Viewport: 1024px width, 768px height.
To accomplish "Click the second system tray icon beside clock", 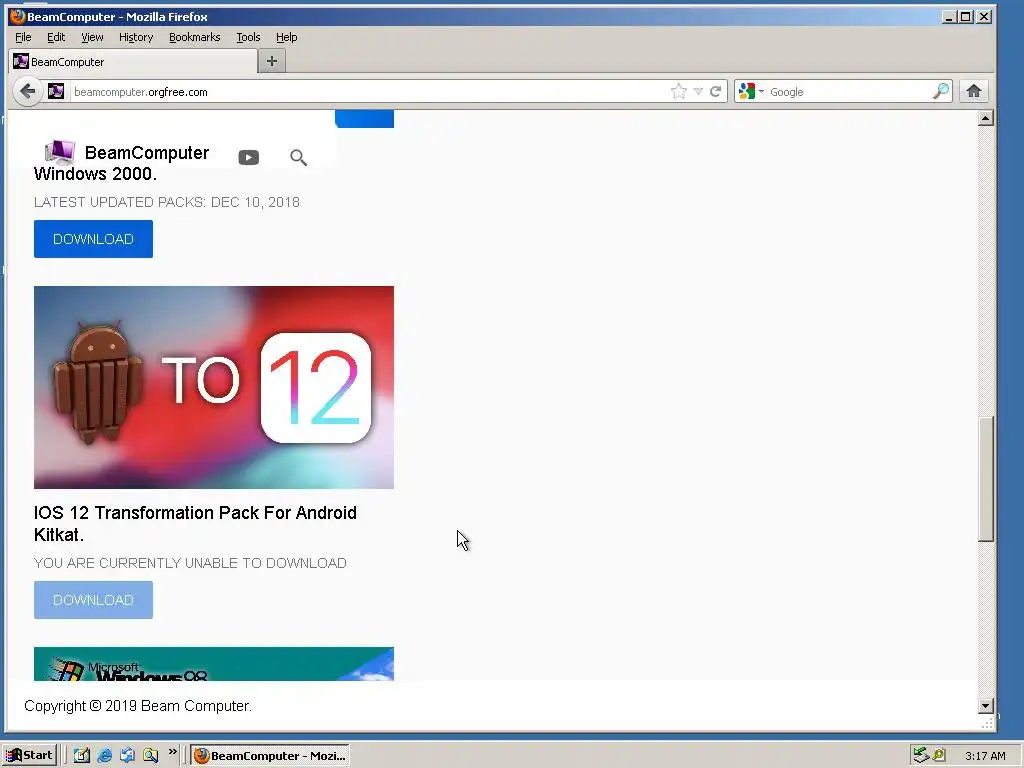I will [x=939, y=755].
